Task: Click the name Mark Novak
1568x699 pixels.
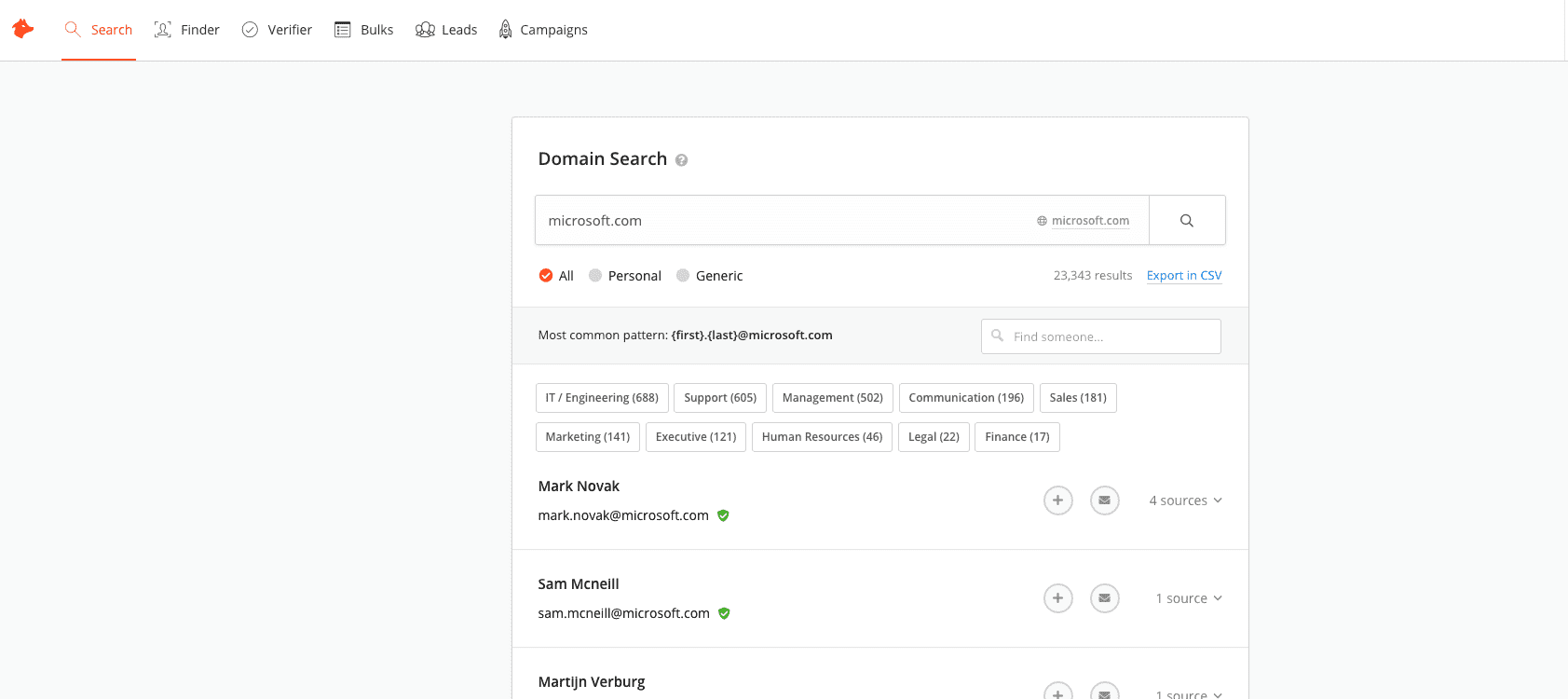Action: pos(579,487)
